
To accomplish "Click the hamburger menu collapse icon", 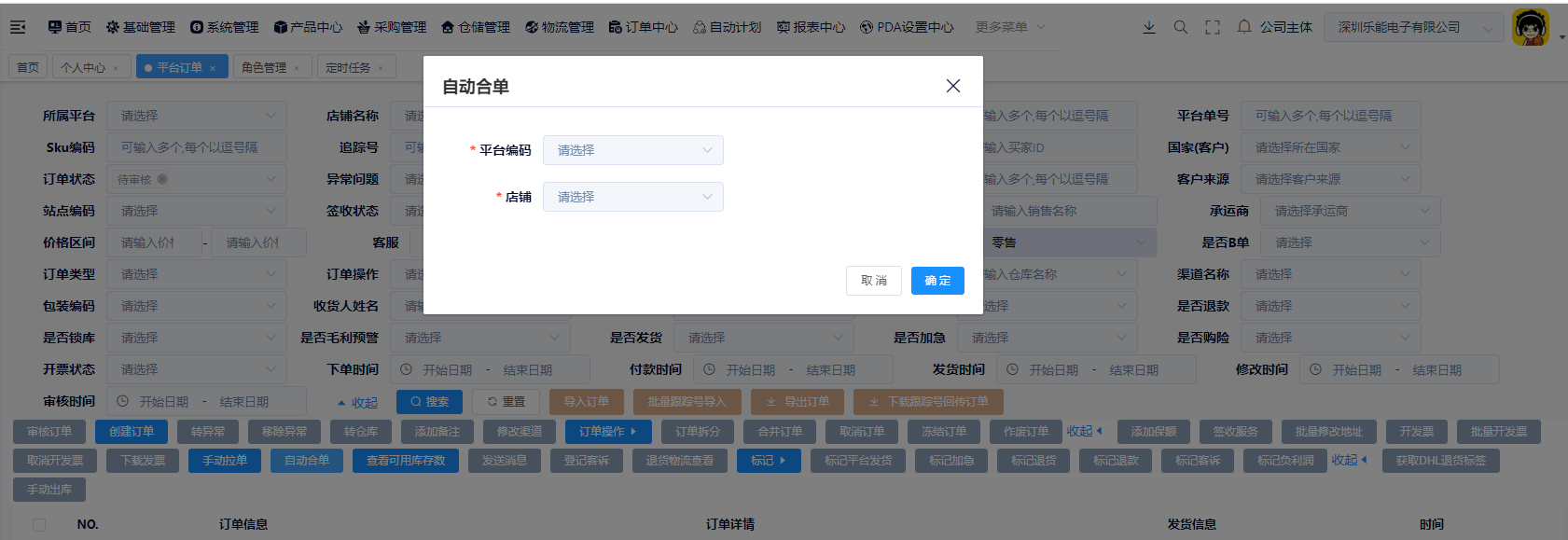I will click(18, 27).
